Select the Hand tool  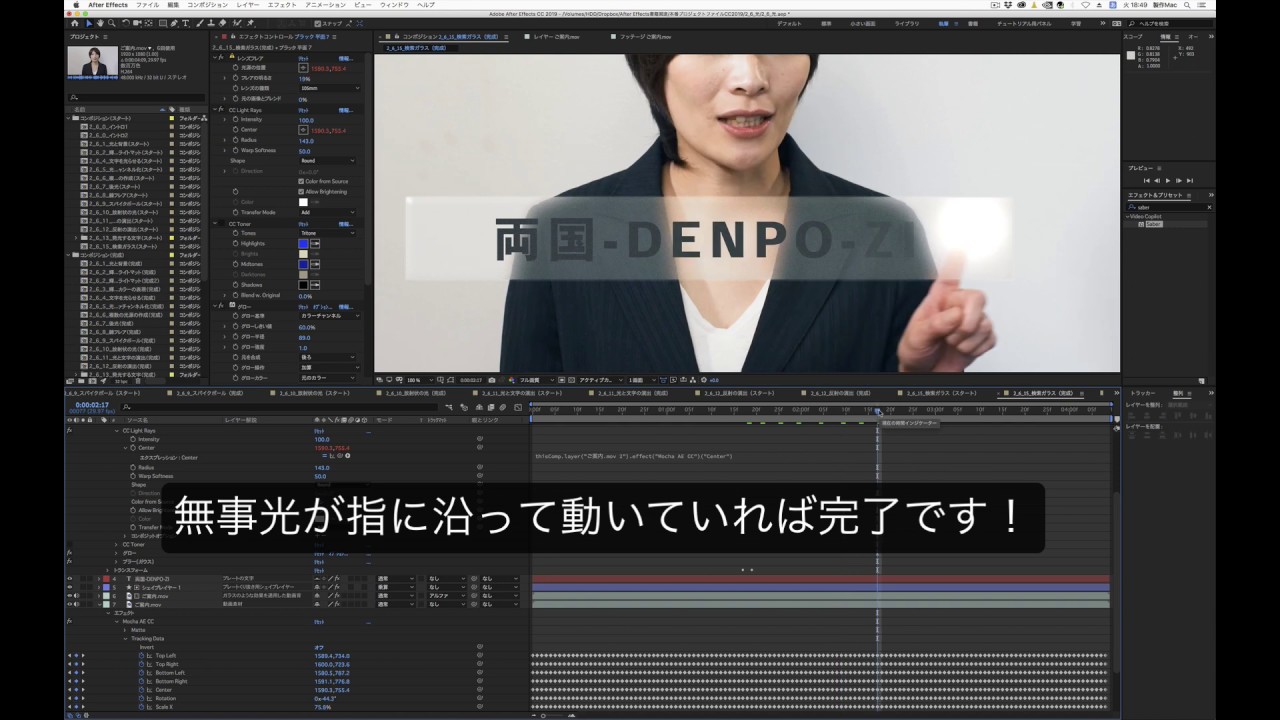click(x=100, y=23)
